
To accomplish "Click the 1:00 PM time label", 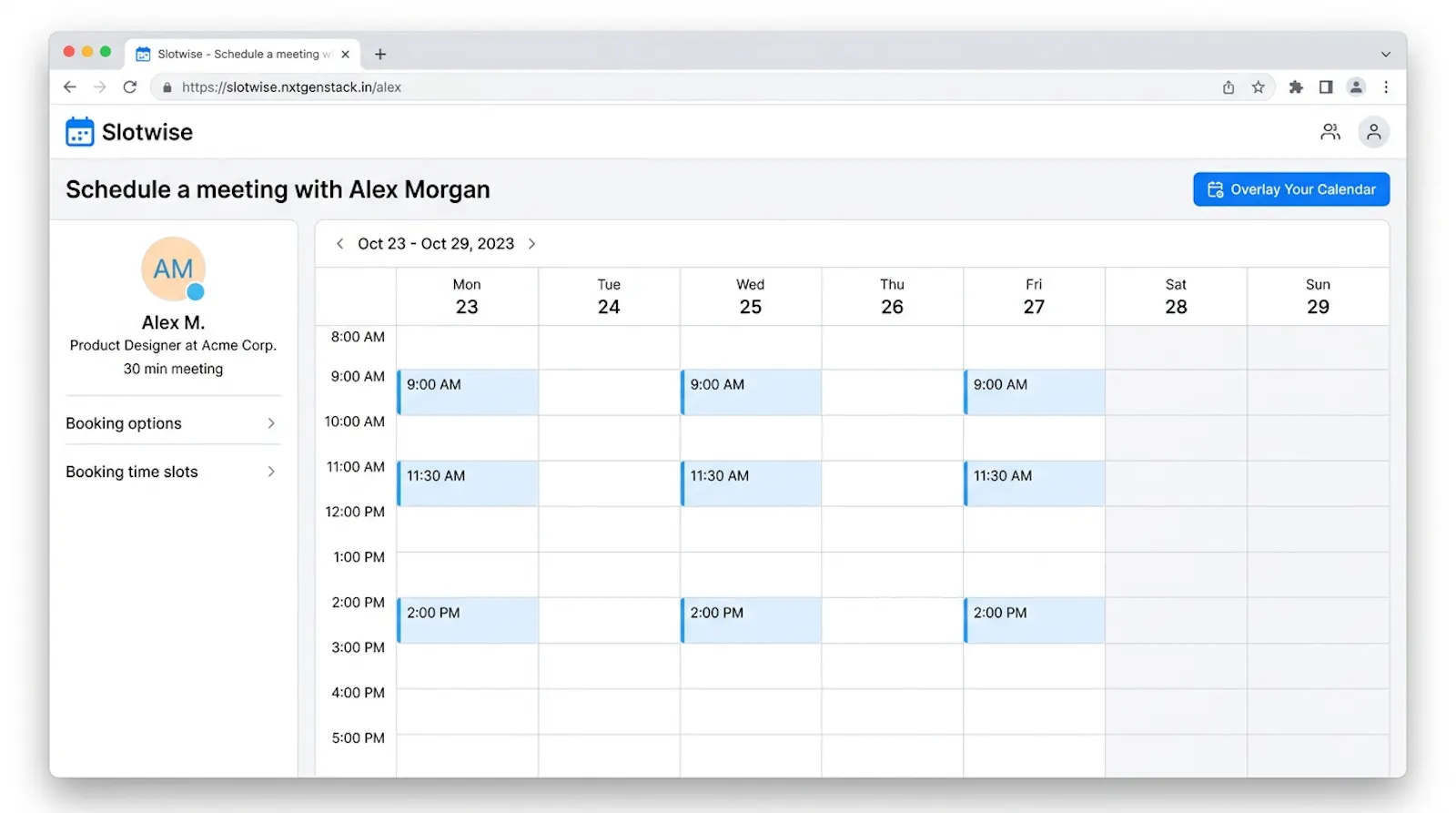I will (x=359, y=557).
